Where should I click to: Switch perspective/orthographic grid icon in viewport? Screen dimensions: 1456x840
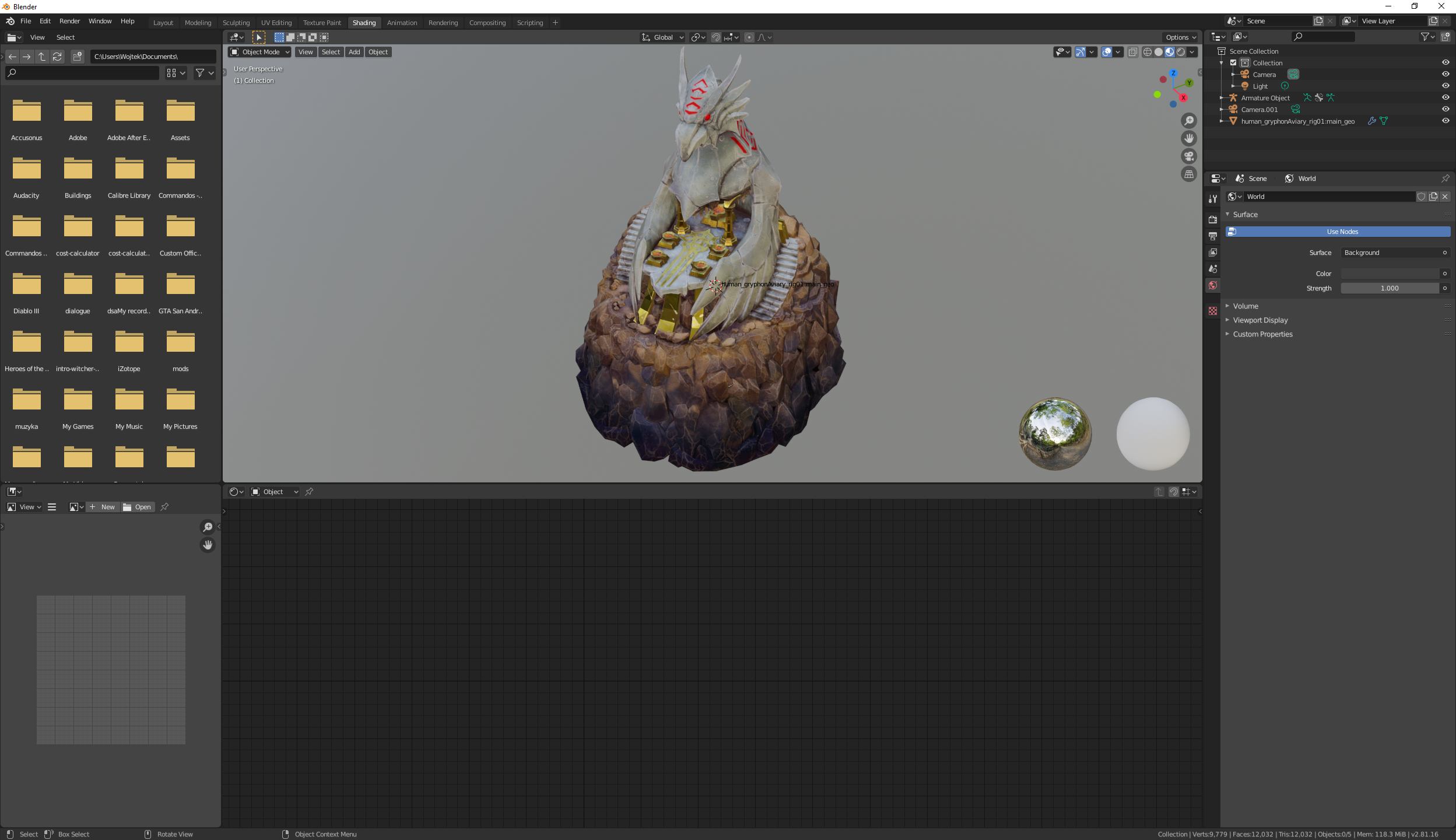pos(1189,174)
